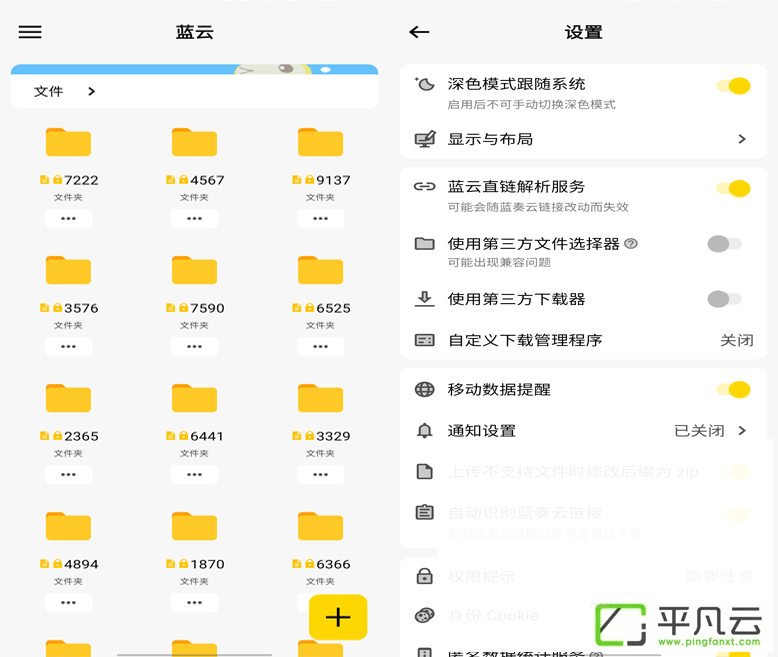Expand 显示与布局 chevron
This screenshot has height=657, width=778.
[x=742, y=139]
